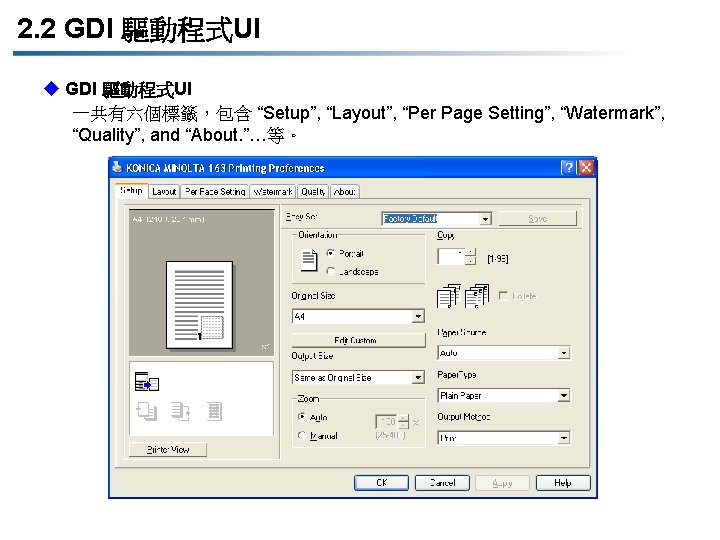This screenshot has width=720, height=540.
Task: Open the Per Page Setting tab
Action: tap(215, 192)
